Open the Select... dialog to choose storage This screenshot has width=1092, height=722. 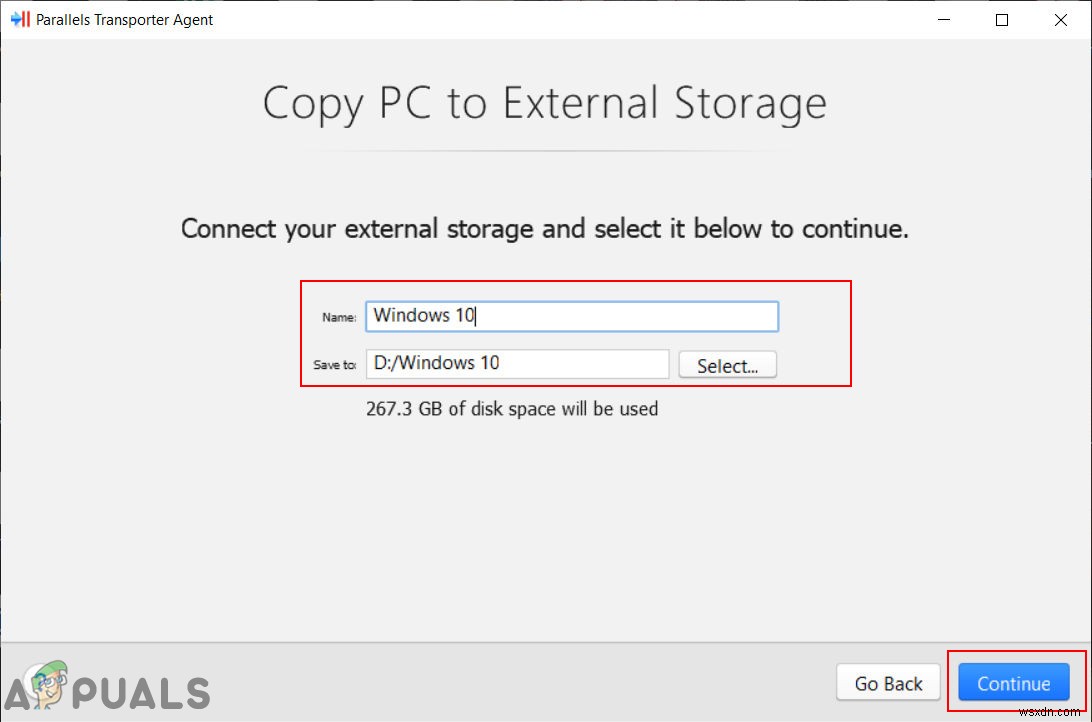tap(727, 364)
